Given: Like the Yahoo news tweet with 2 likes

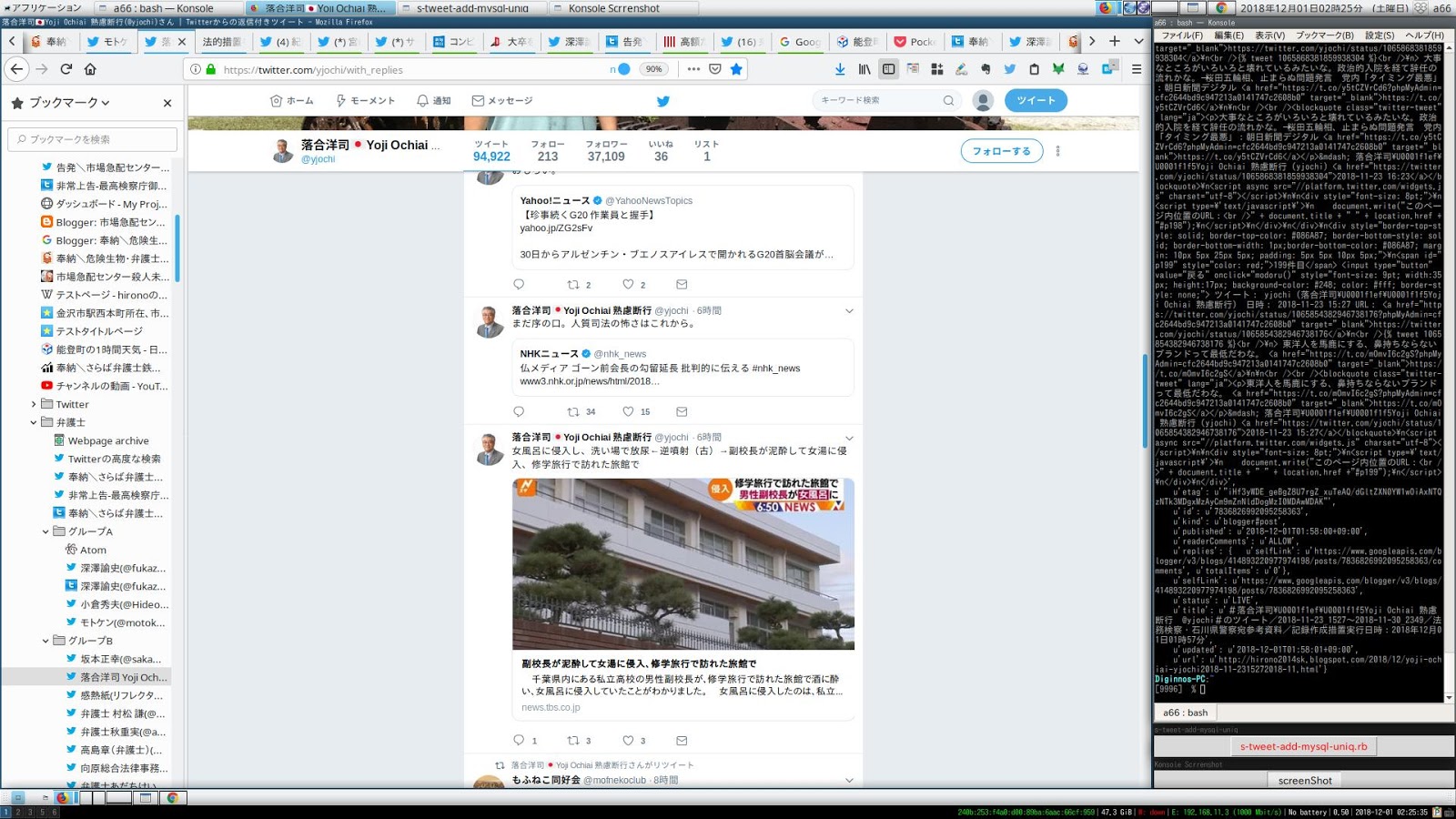Looking at the screenshot, I should point(628,285).
